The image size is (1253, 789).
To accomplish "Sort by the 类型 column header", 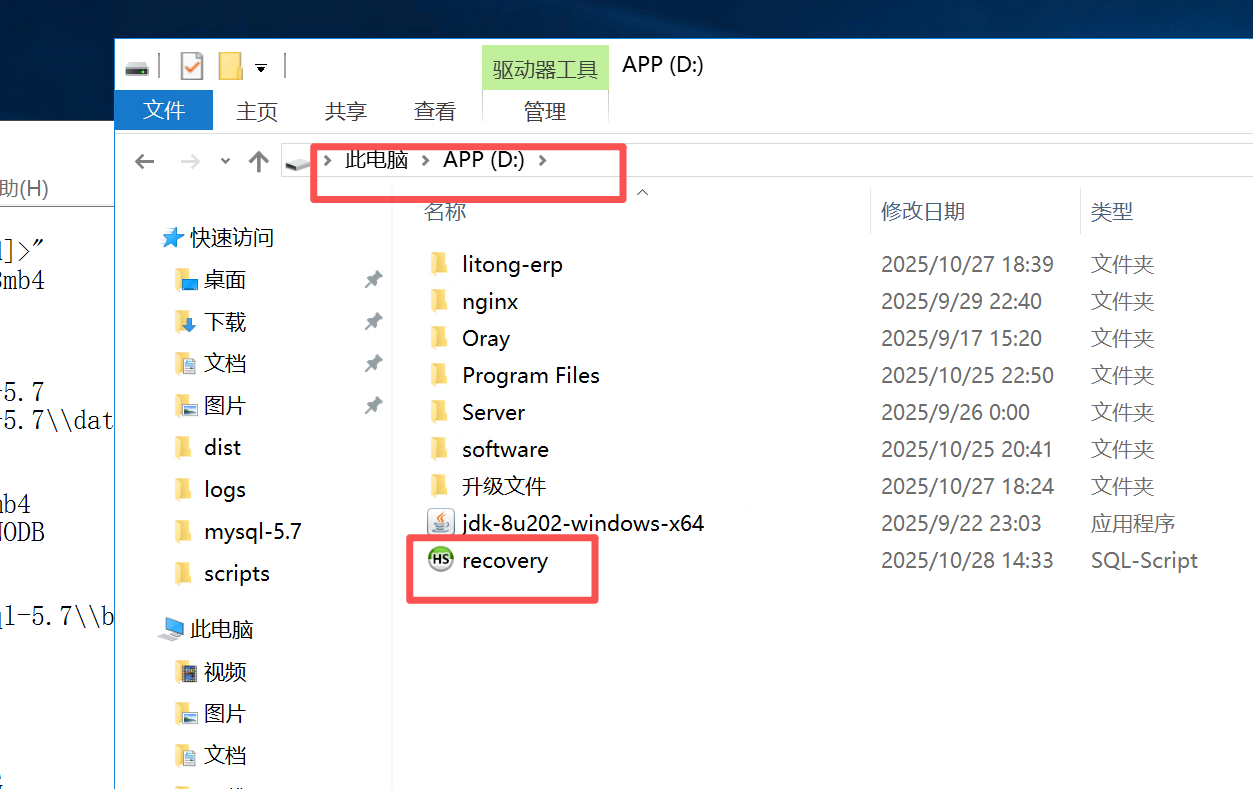I will tap(1111, 211).
